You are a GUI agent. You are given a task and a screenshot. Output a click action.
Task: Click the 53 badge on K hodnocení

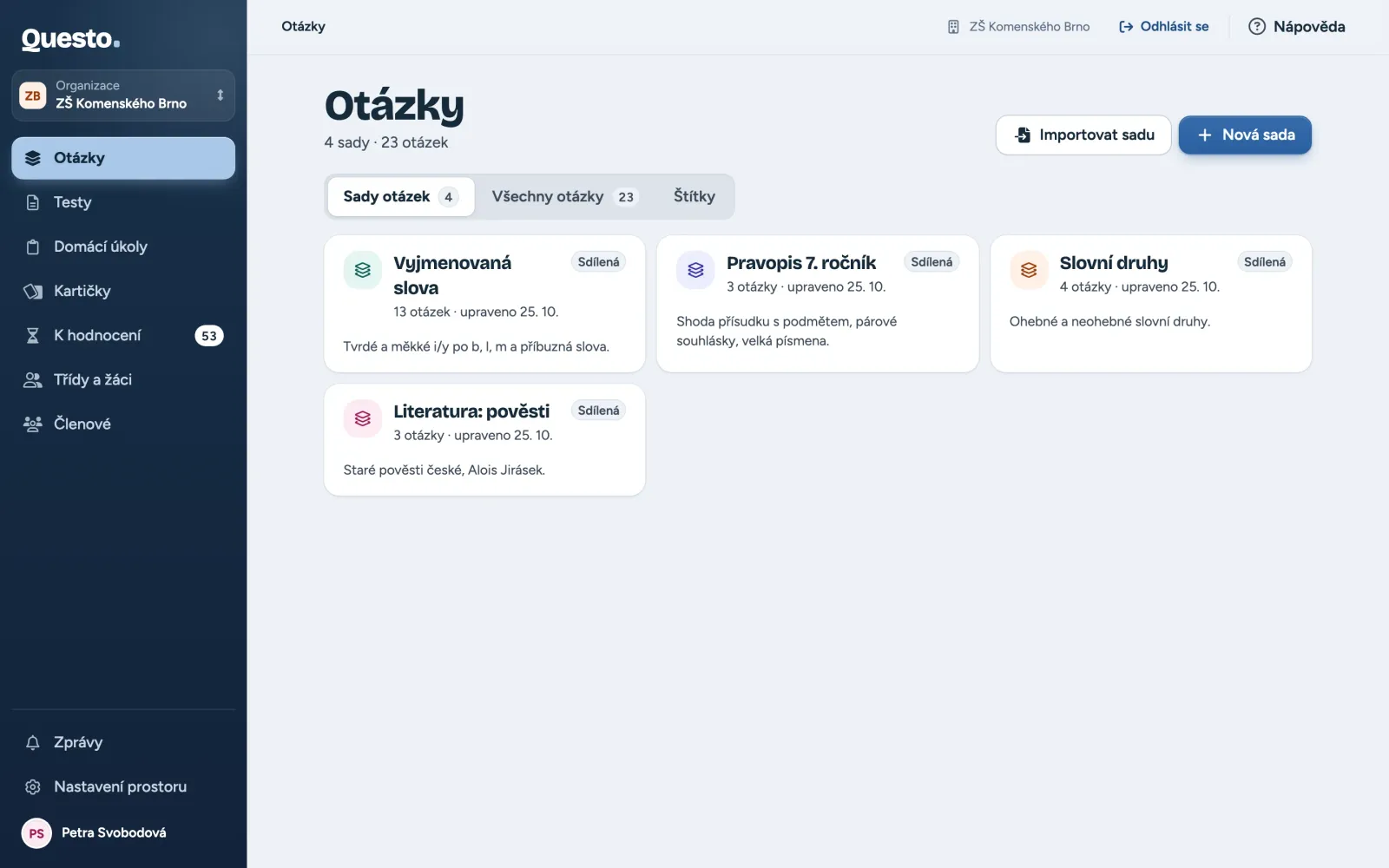(x=209, y=336)
